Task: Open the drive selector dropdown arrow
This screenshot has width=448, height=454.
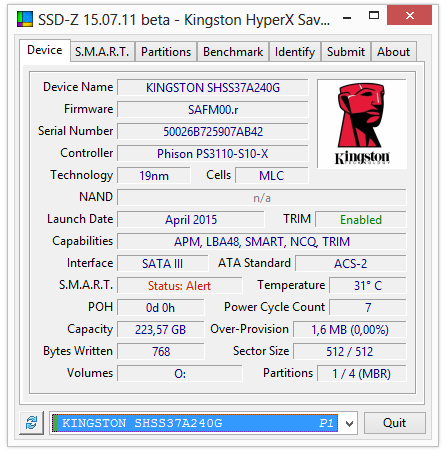Action: (x=349, y=424)
